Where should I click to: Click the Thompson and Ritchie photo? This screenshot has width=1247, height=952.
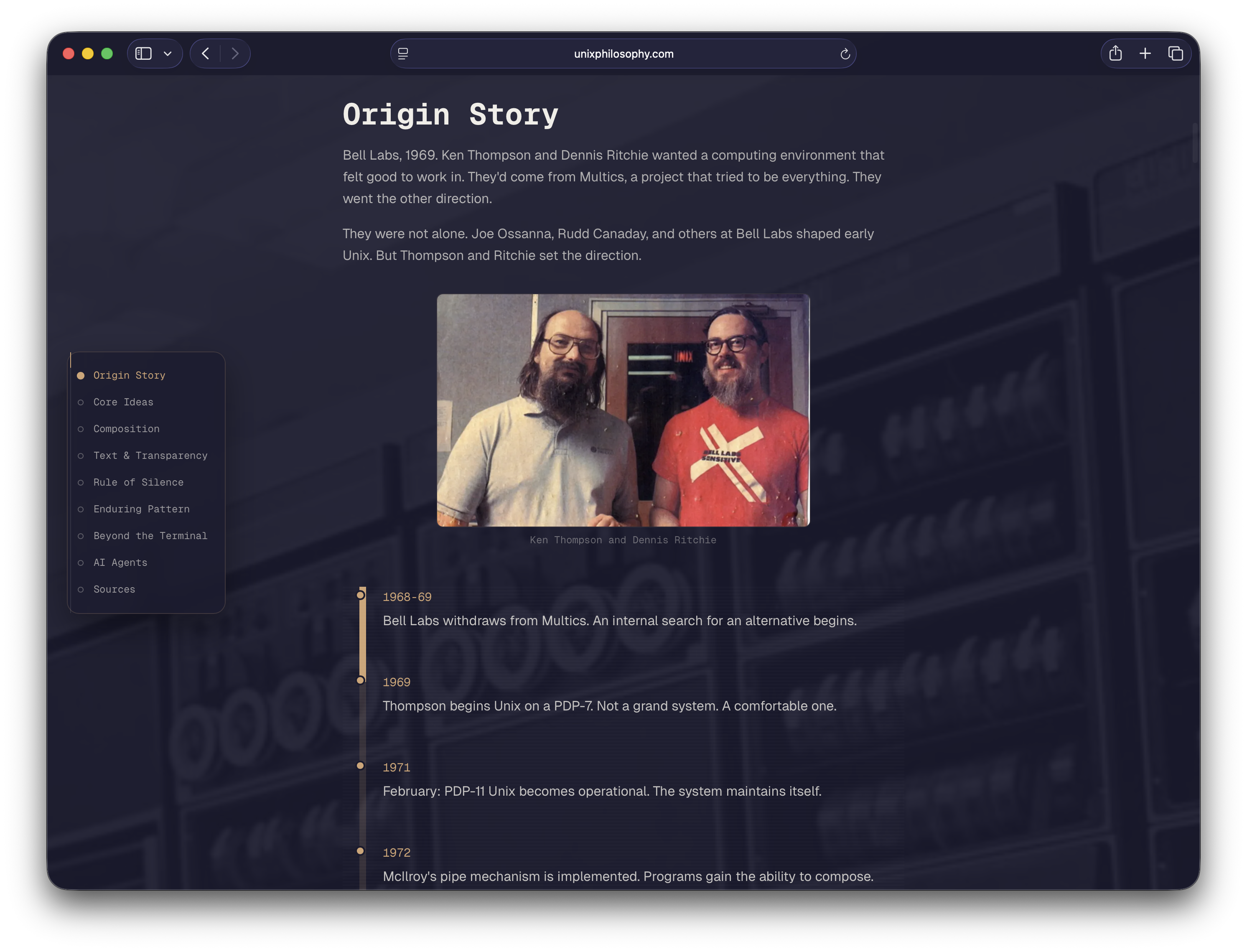tap(623, 410)
